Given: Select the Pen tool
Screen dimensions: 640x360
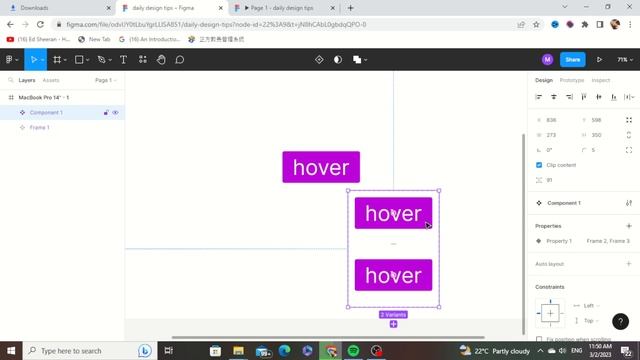Looking at the screenshot, I should [x=101, y=60].
